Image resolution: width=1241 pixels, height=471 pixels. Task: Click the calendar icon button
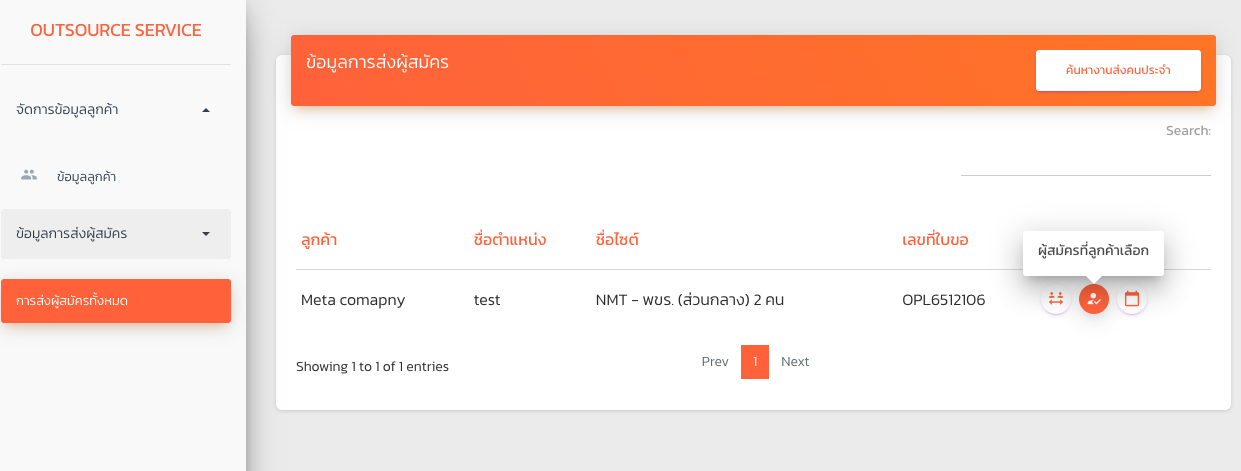click(x=1132, y=299)
